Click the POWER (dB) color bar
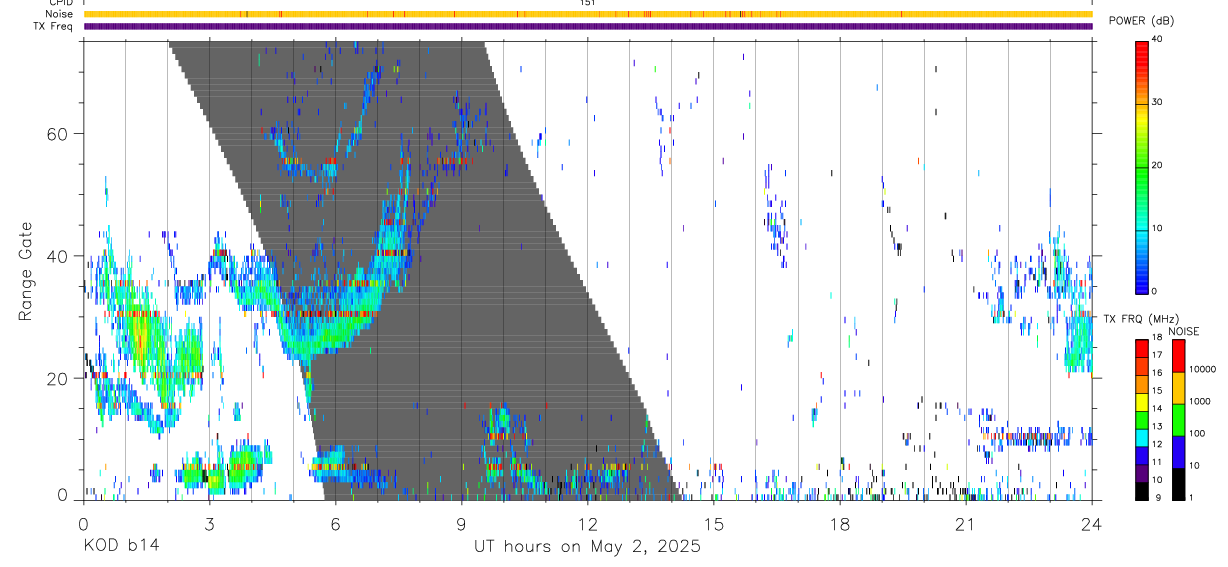Viewport: 1228px width, 567px height. (1141, 166)
